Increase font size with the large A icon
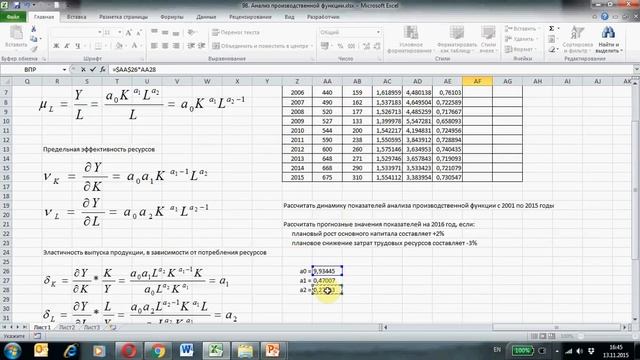Viewport: 640px width, 360px height. tap(129, 32)
